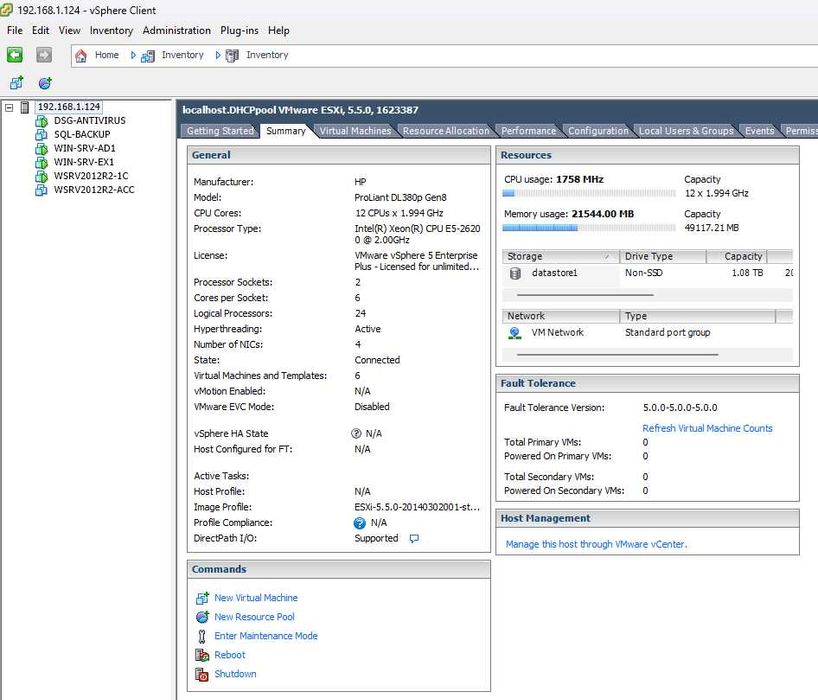Open the Plug-ins menu
The width and height of the screenshot is (818, 700).
coord(239,30)
